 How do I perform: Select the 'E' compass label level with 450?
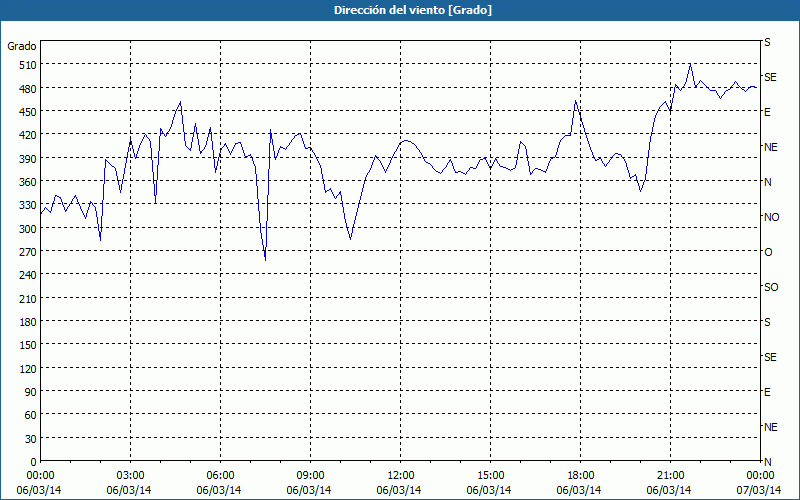(x=767, y=112)
